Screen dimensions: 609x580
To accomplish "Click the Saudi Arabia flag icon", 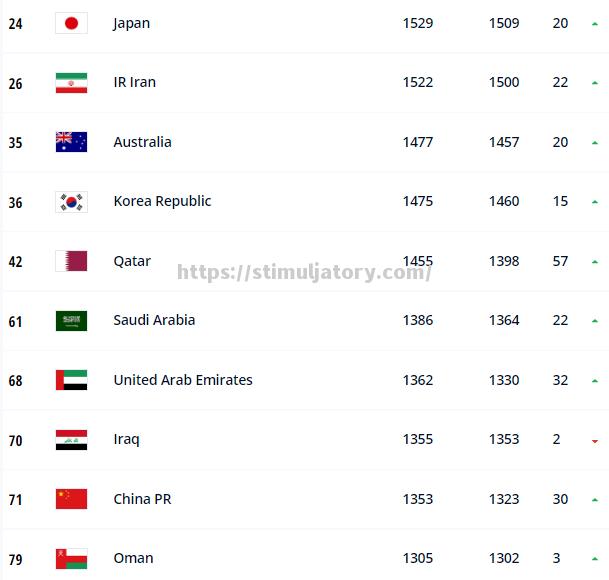I will point(71,321).
